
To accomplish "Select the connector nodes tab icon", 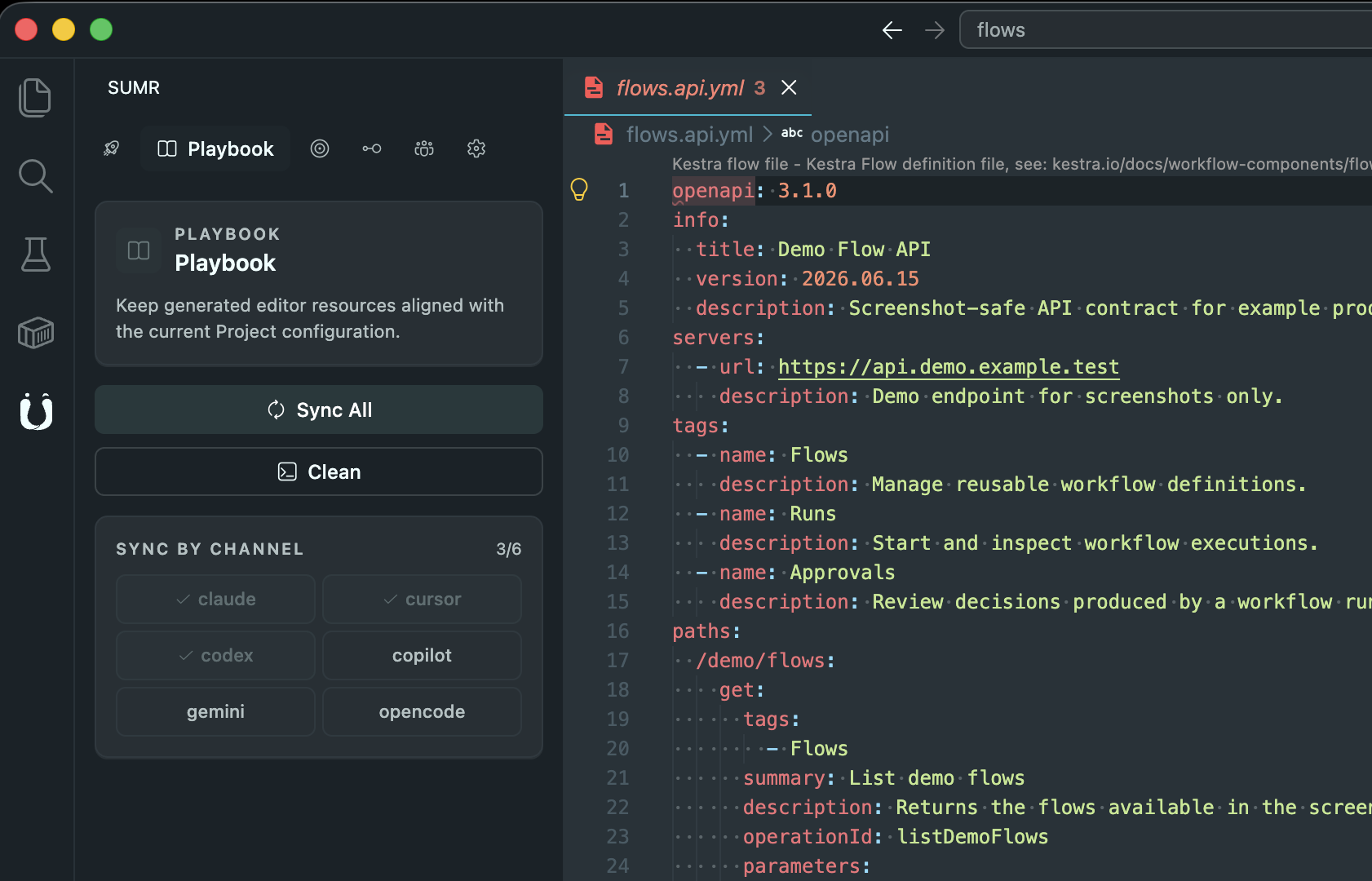I will pyautogui.click(x=372, y=148).
